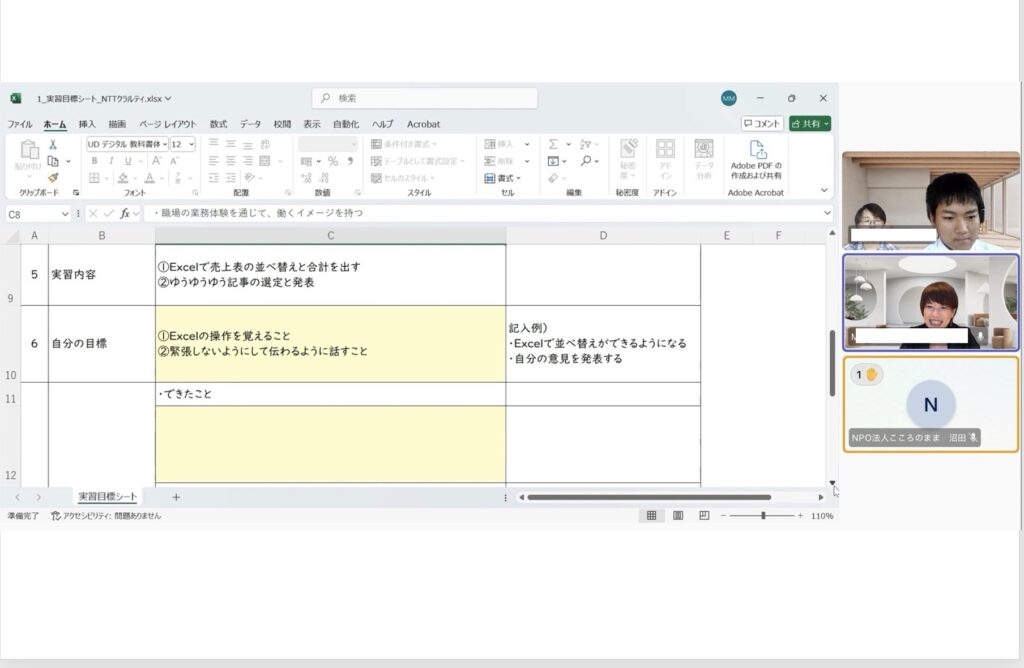Click the Insert Function fx icon
The height and width of the screenshot is (668, 1024).
point(125,213)
